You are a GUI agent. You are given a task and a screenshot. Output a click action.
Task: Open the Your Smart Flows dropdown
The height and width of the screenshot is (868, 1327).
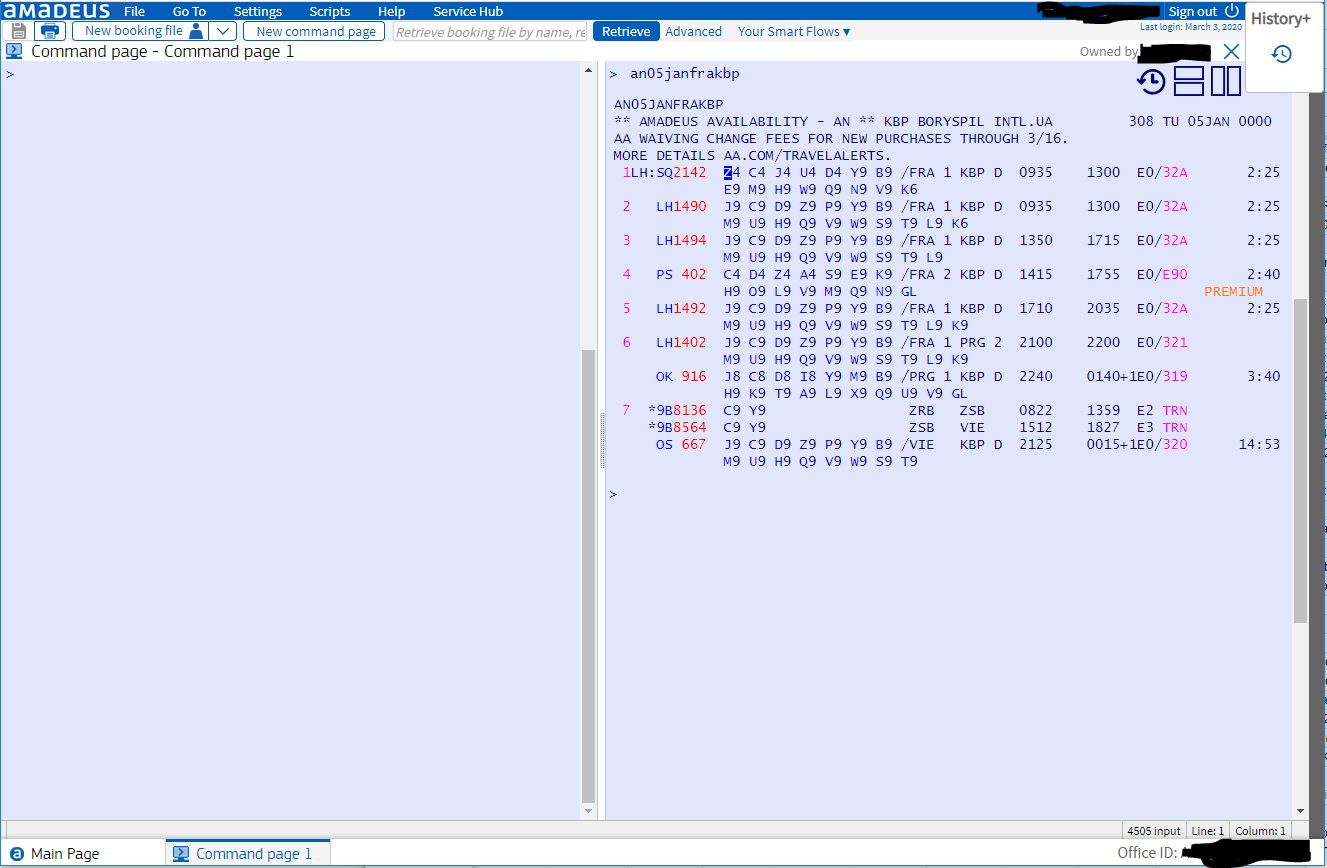794,31
